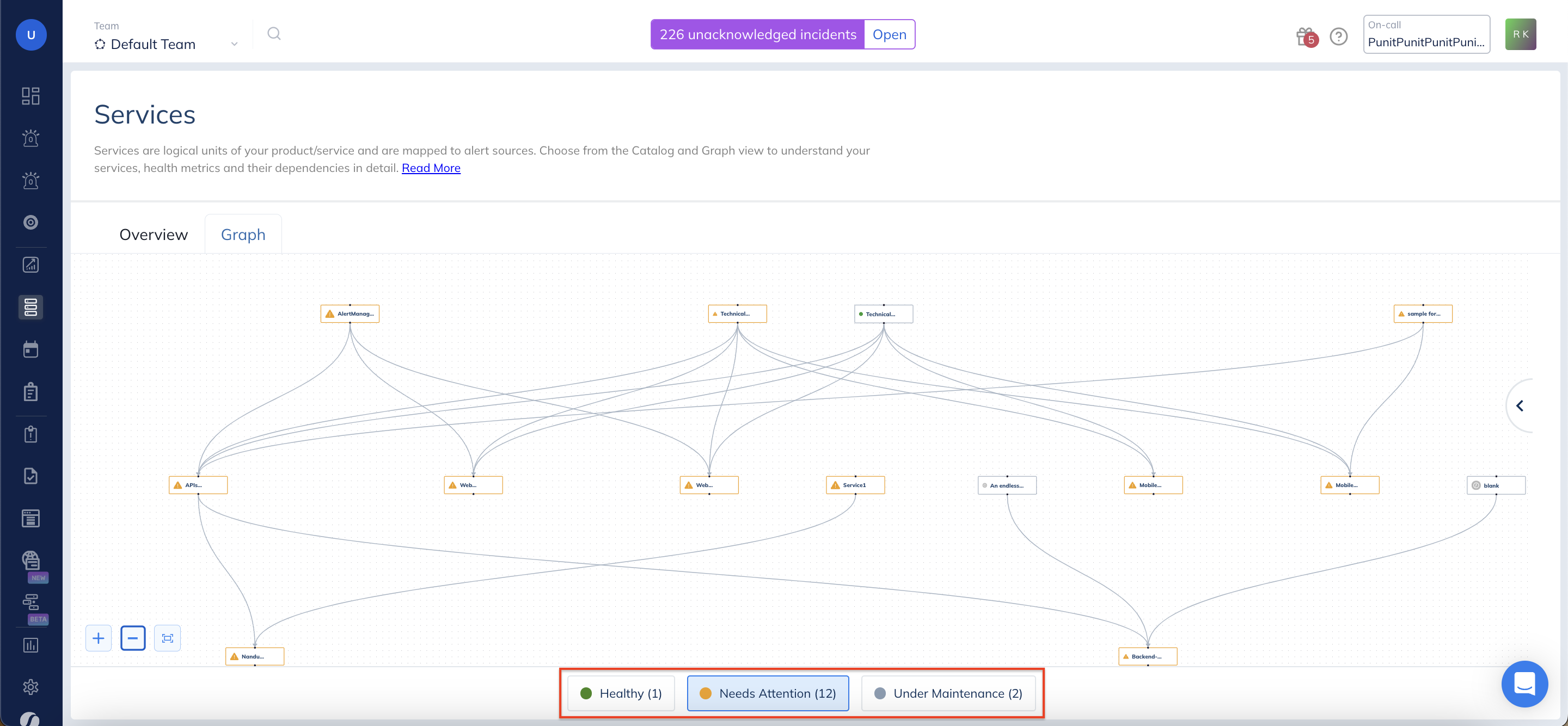This screenshot has height=726, width=1568.
Task: Click the help question mark icon
Action: pyautogui.click(x=1339, y=36)
